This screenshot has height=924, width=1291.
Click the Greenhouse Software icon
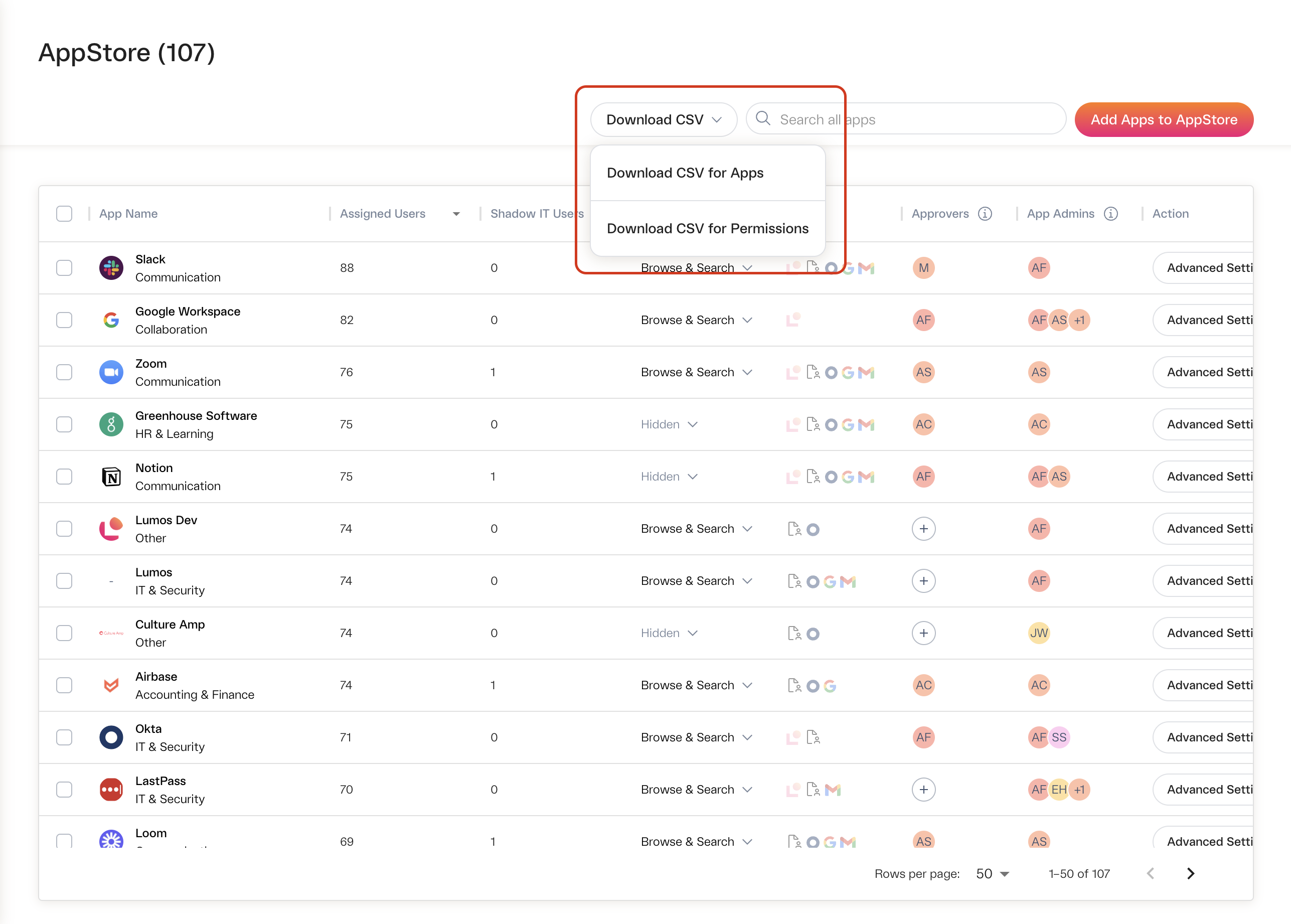[111, 424]
